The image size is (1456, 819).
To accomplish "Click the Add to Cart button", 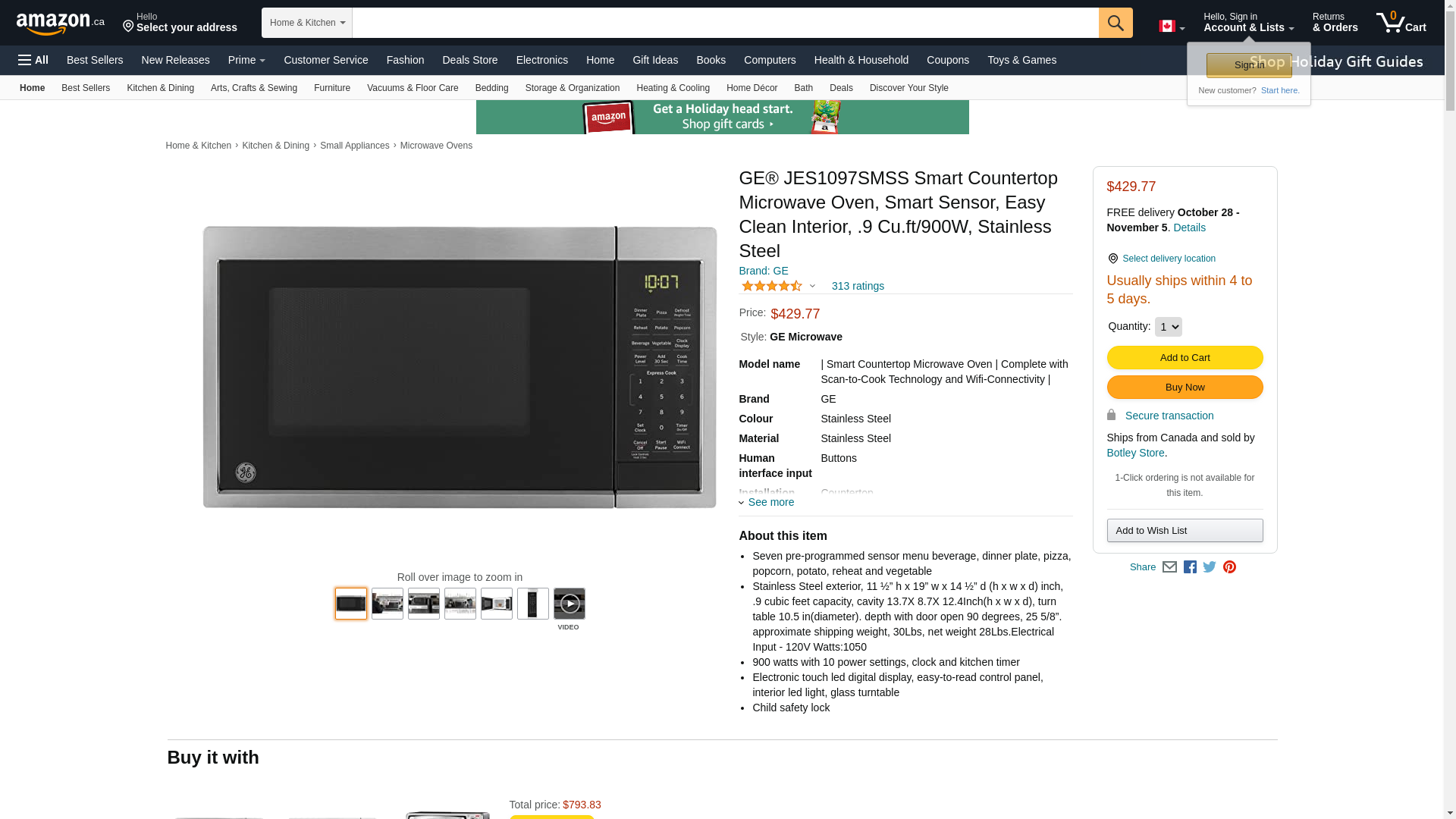I will click(x=1185, y=358).
